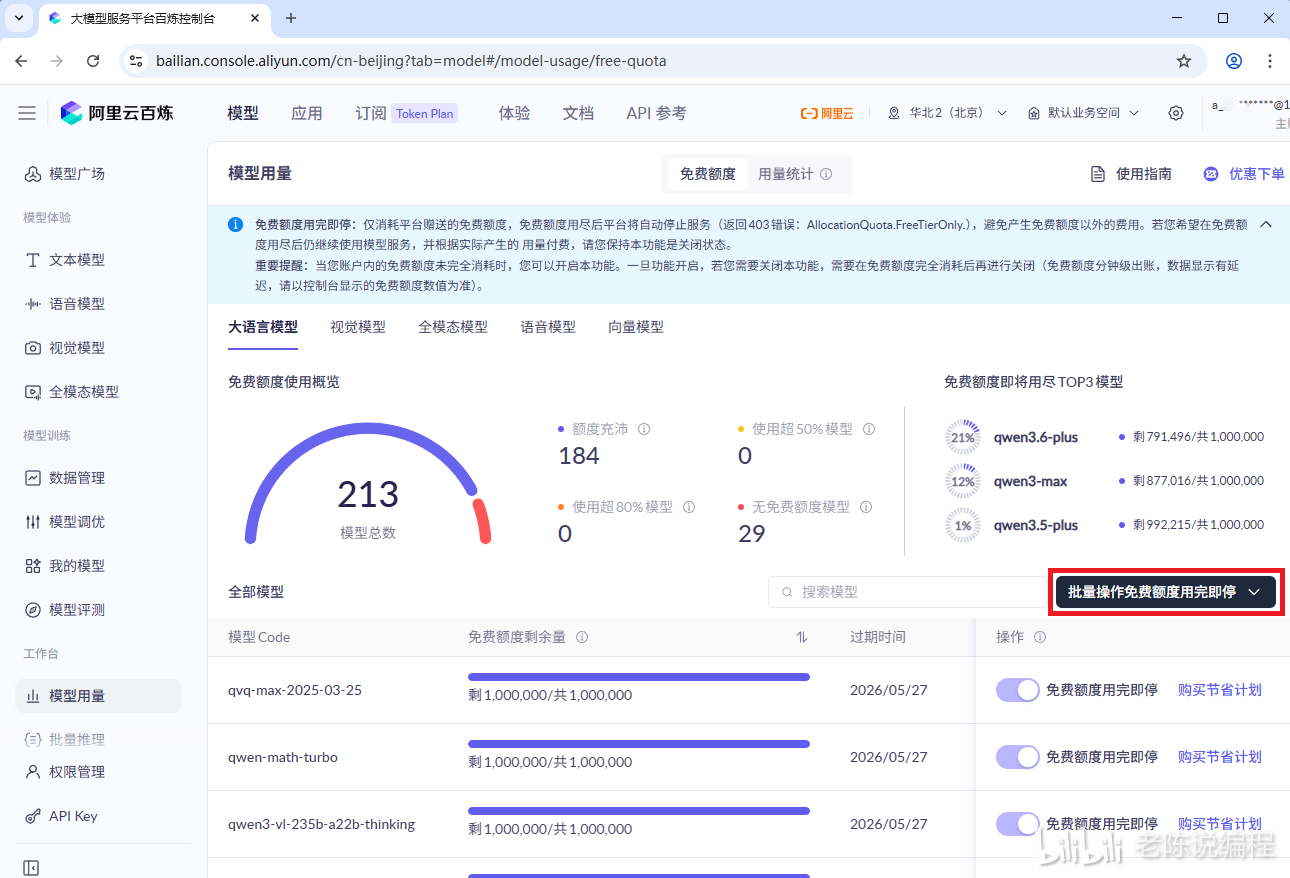This screenshot has width=1290, height=878.
Task: Open the 华北2（北京） region dropdown
Action: pyautogui.click(x=948, y=113)
